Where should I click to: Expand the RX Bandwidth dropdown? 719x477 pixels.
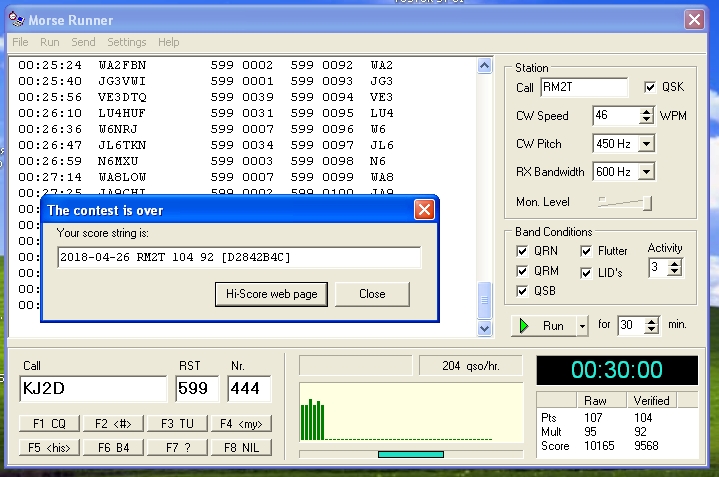click(646, 172)
